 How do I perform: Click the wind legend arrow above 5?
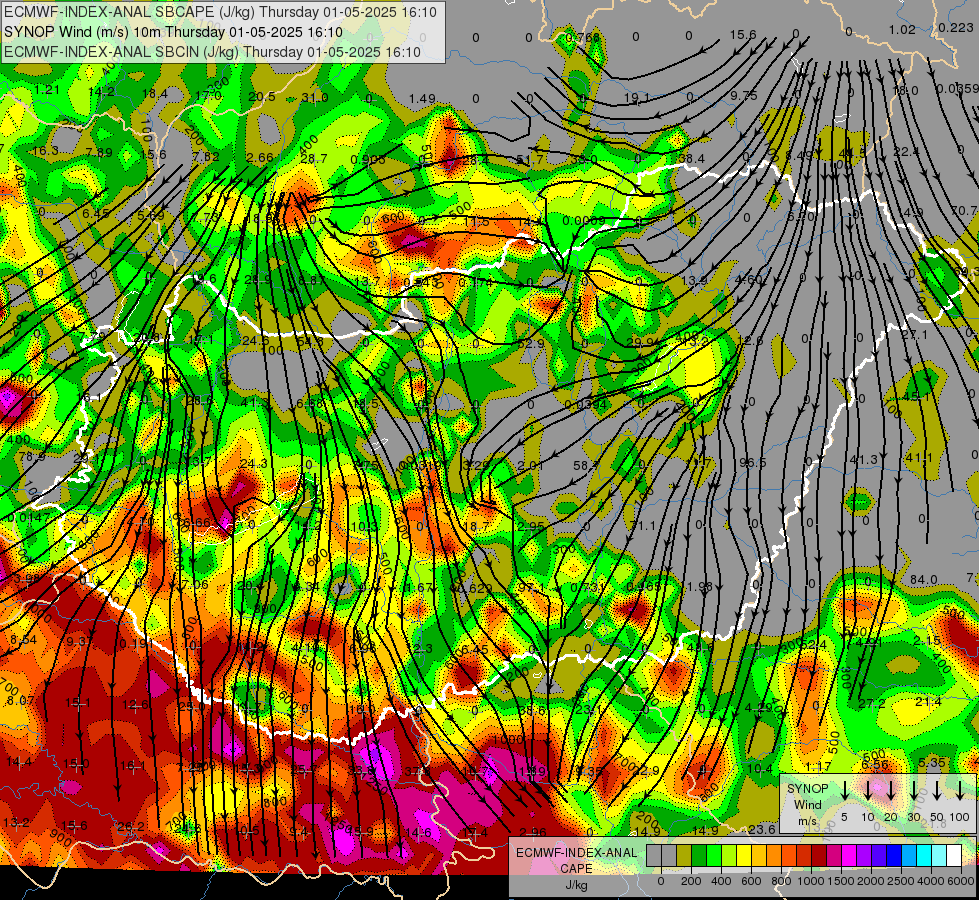(x=844, y=791)
